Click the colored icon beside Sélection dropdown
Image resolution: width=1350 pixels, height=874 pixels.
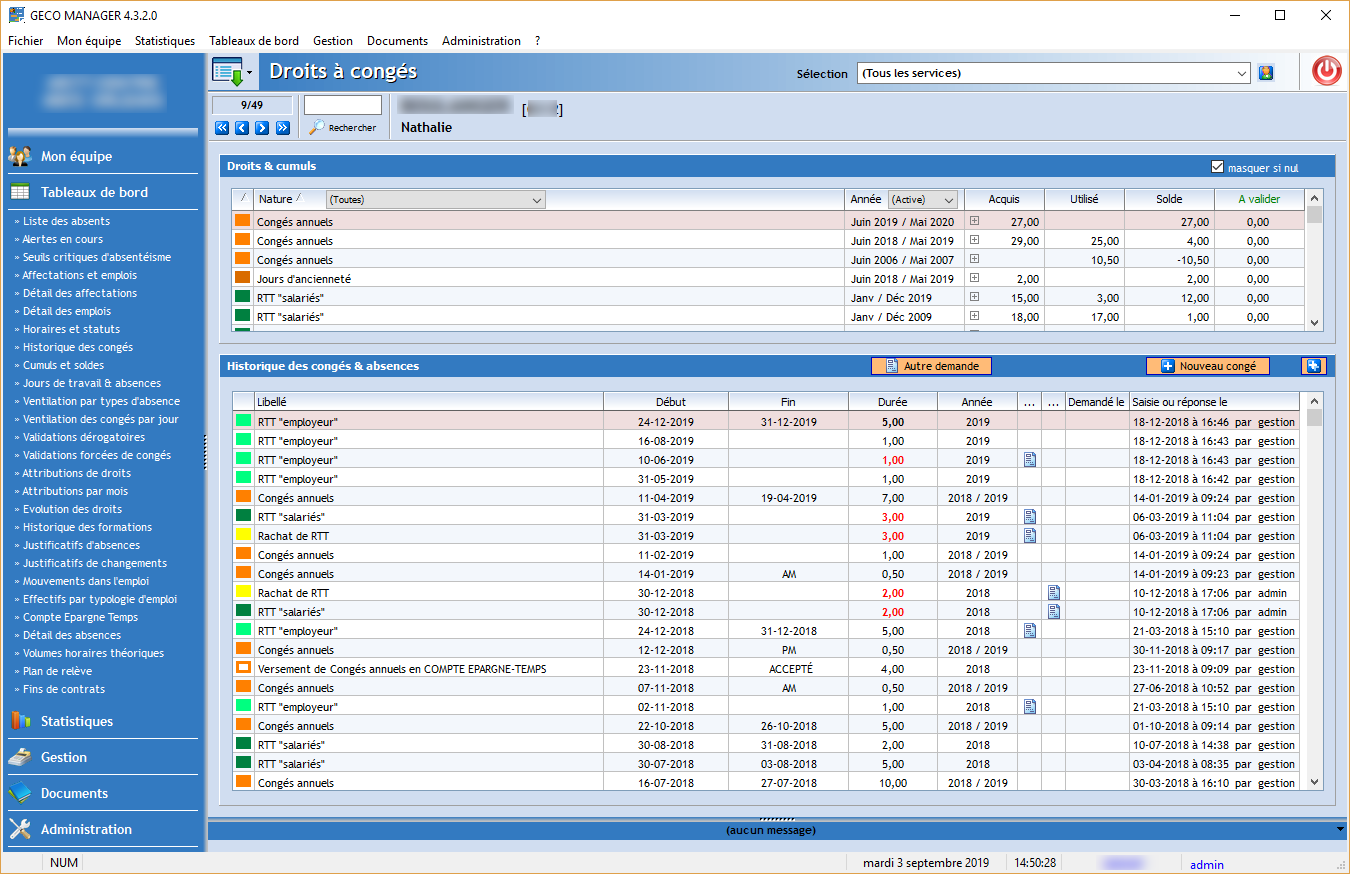click(x=1266, y=73)
